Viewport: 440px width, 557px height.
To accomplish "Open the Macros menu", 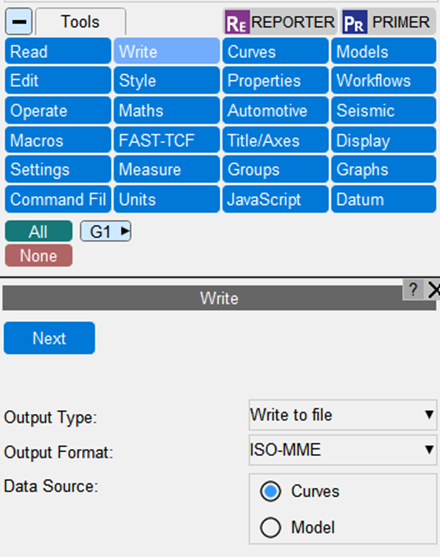I will click(x=58, y=140).
